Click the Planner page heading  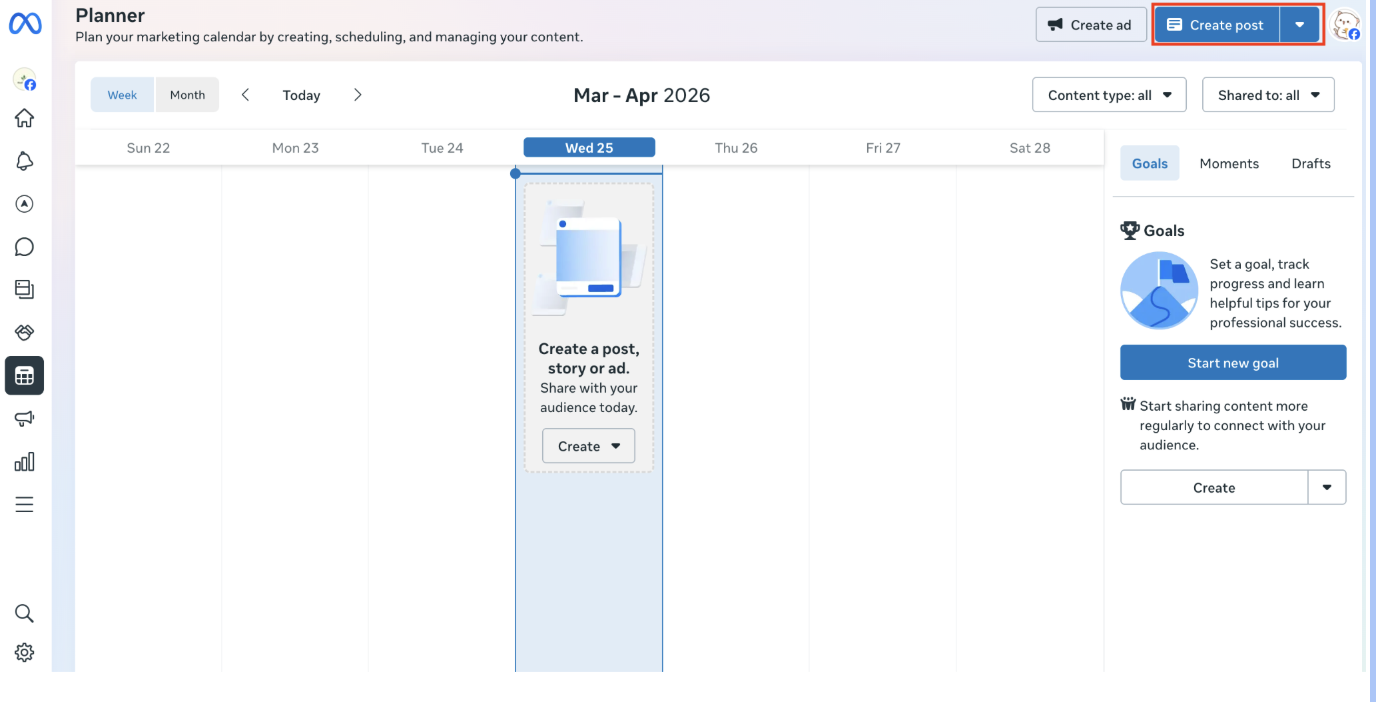click(110, 15)
